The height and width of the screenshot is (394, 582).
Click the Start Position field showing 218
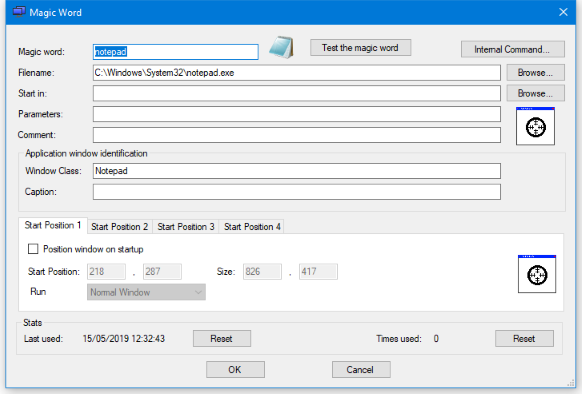(x=107, y=271)
